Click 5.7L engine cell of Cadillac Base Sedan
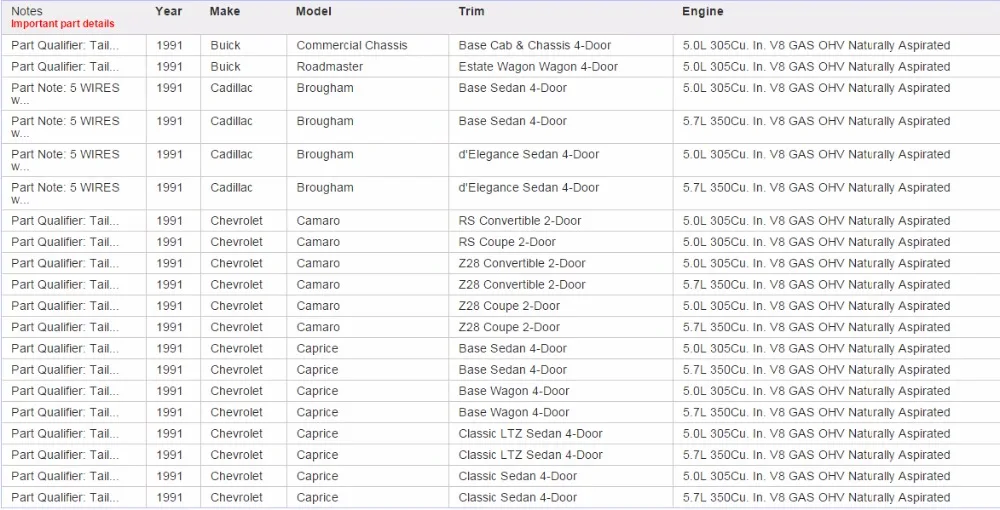Screen dimensions: 1000x510 (816, 121)
